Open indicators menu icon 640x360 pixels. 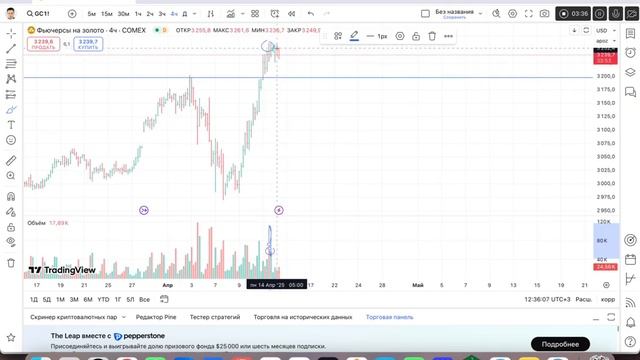tap(231, 14)
